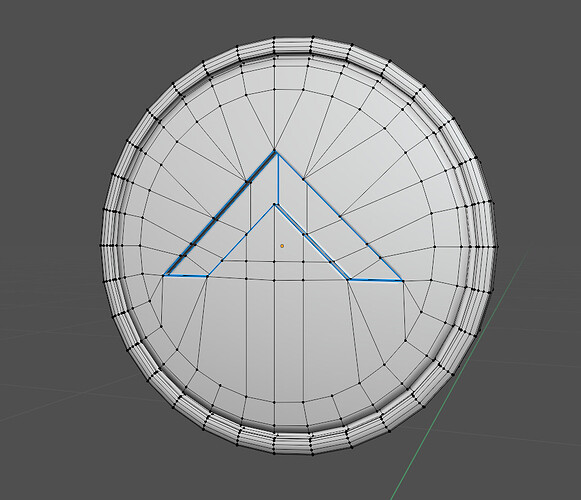581x500 pixels.
Task: Click the orange origin dot on the disc
Action: [282, 246]
